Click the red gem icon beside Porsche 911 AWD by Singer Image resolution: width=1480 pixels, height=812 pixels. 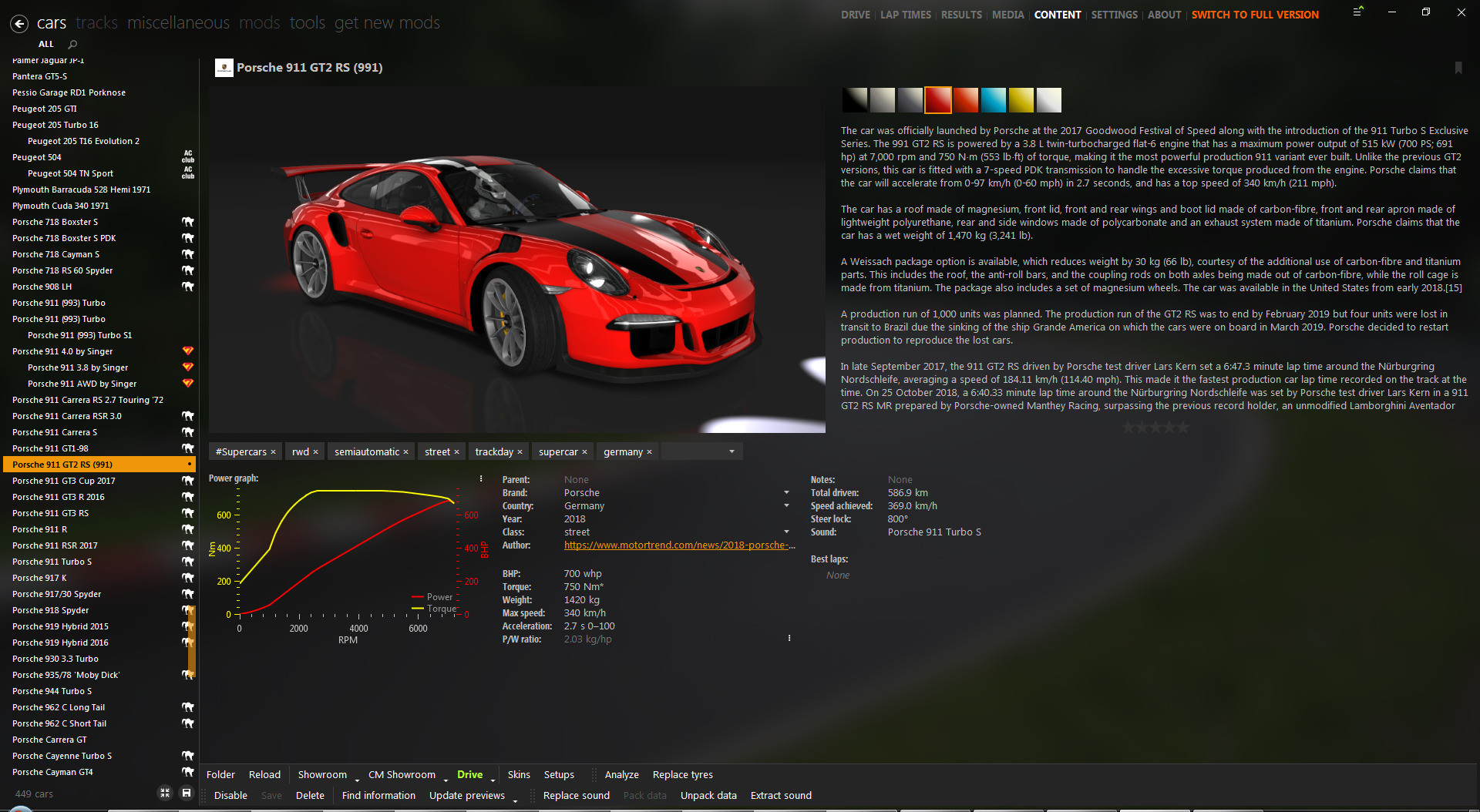point(187,384)
